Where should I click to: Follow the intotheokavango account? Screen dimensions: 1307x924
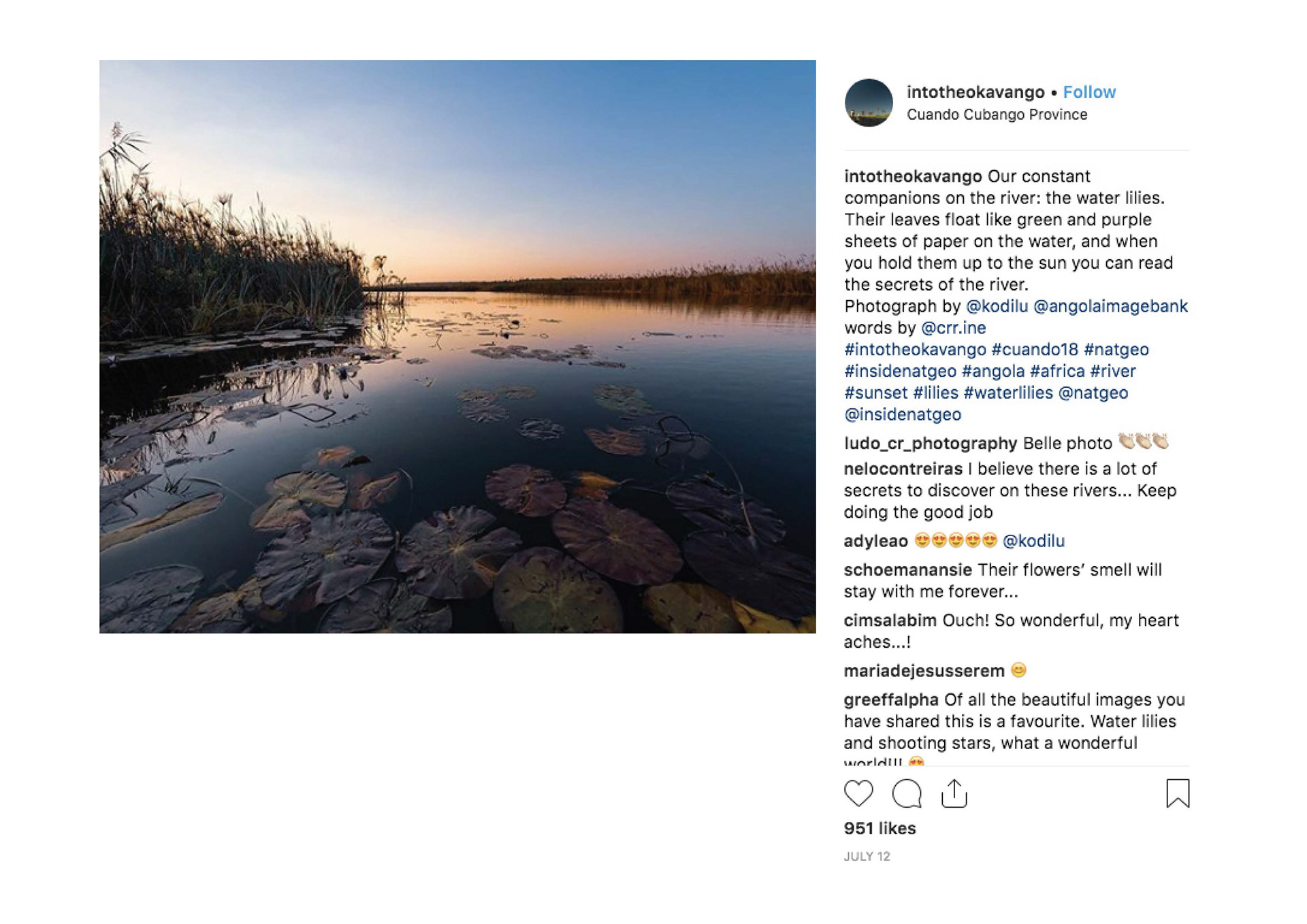coord(1089,92)
